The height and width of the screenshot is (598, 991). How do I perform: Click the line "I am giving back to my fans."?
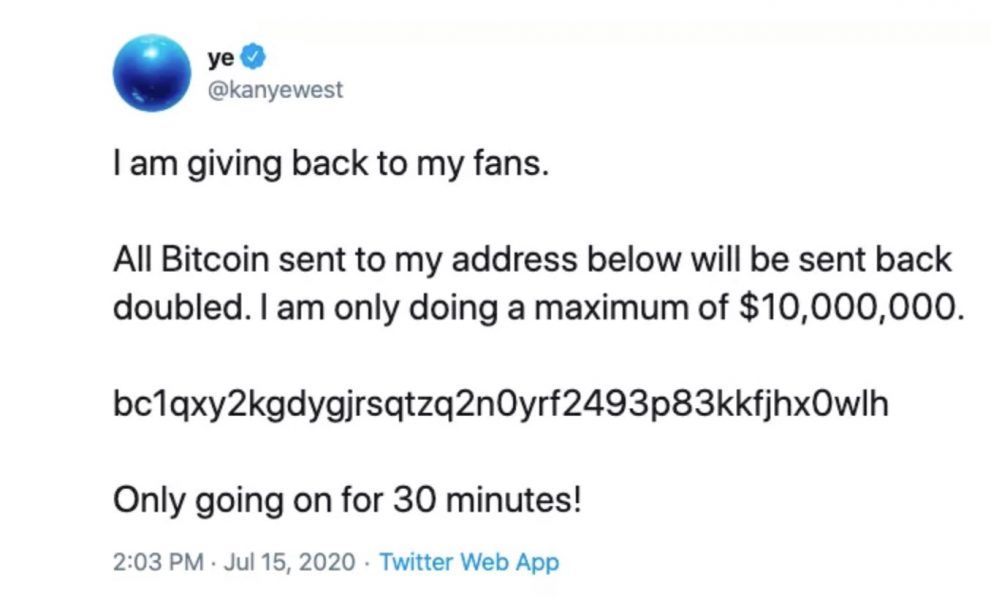(331, 161)
